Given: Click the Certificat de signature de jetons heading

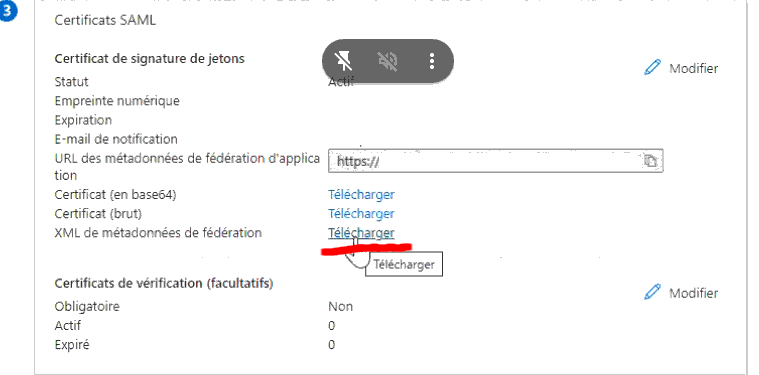Looking at the screenshot, I should tap(150, 59).
